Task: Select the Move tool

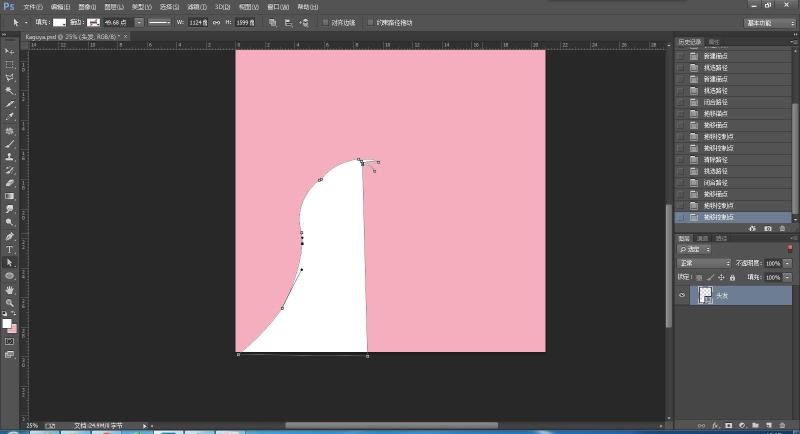Action: click(x=9, y=52)
